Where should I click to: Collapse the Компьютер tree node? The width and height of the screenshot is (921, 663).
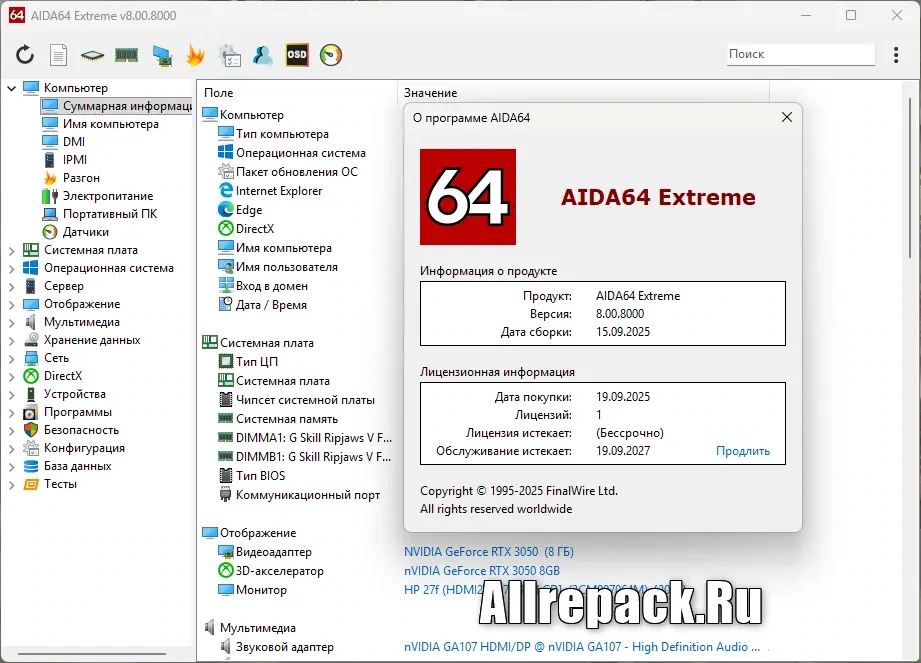[12, 88]
